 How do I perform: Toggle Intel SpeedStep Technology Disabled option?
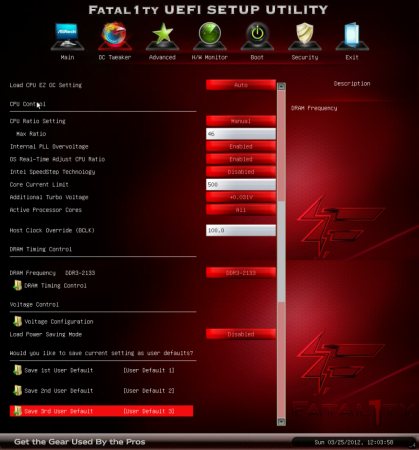(241, 172)
